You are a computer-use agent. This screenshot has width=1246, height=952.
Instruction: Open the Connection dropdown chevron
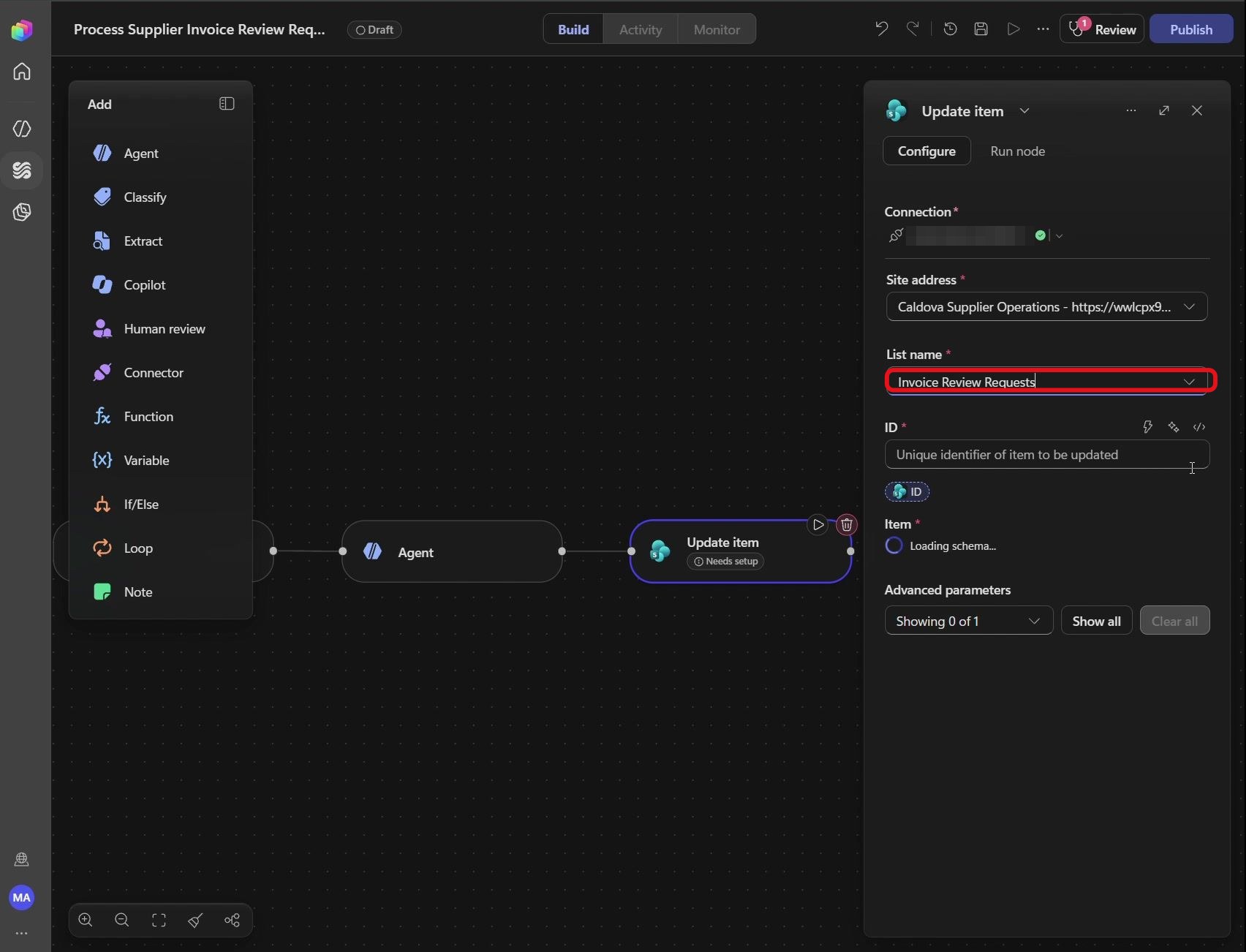click(x=1059, y=235)
